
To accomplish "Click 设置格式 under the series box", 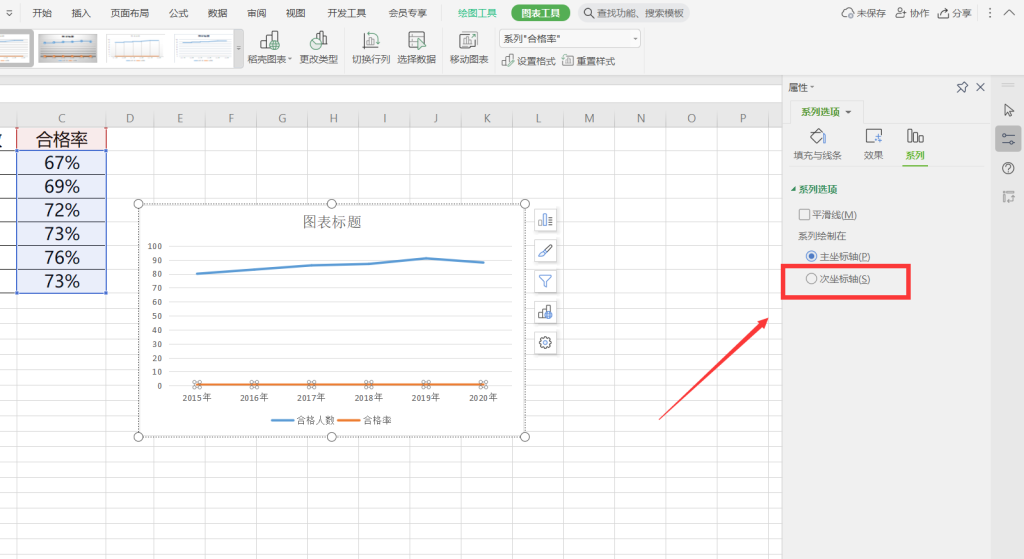I will 528,61.
